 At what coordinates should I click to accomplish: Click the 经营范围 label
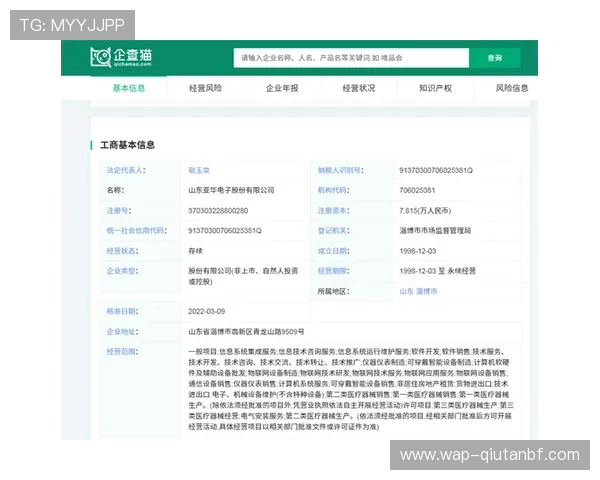click(x=122, y=351)
